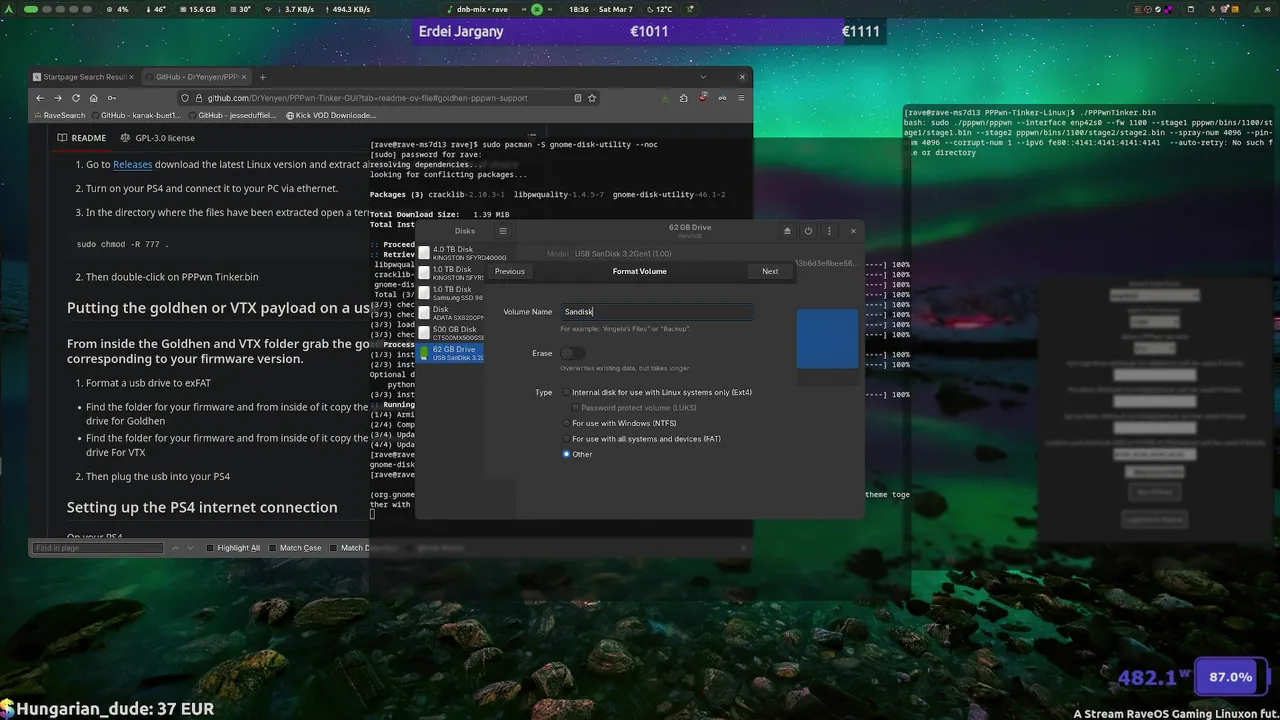This screenshot has width=1280, height=720.
Task: Select the Other volume type radio
Action: point(577,454)
